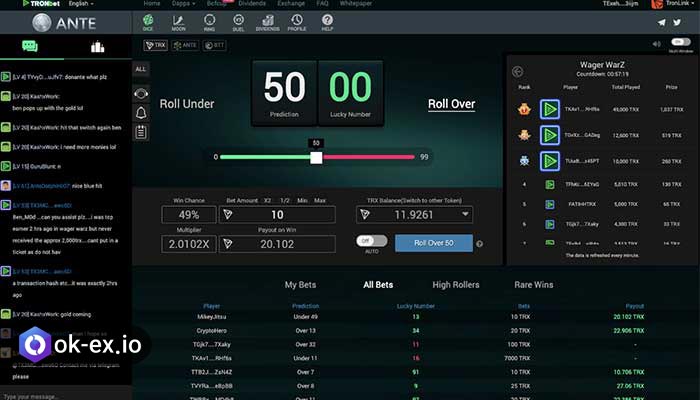700x400 pixels.
Task: Select Roll Over mode
Action: [451, 104]
